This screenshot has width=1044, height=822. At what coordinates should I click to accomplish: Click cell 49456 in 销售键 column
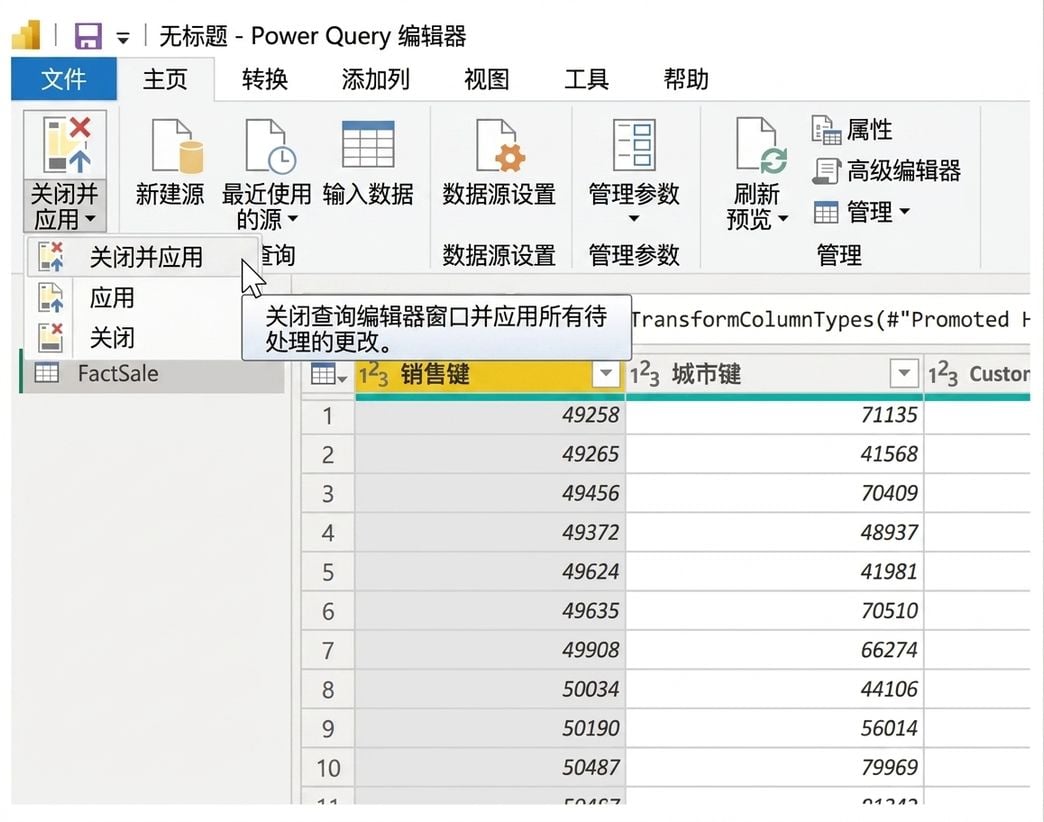(x=490, y=494)
